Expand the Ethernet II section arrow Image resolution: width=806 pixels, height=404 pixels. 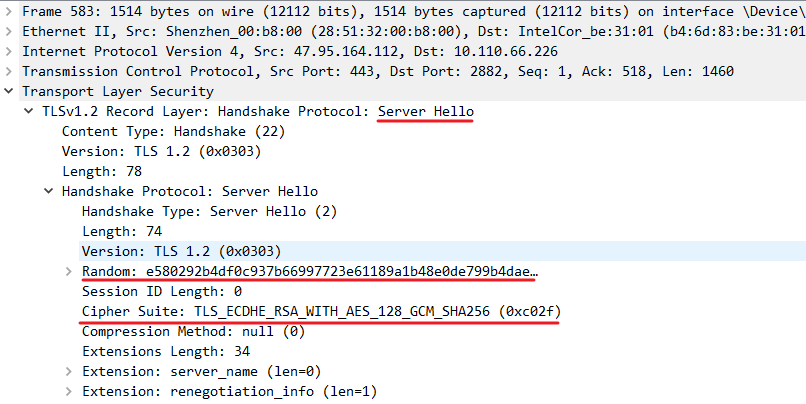pos(9,31)
